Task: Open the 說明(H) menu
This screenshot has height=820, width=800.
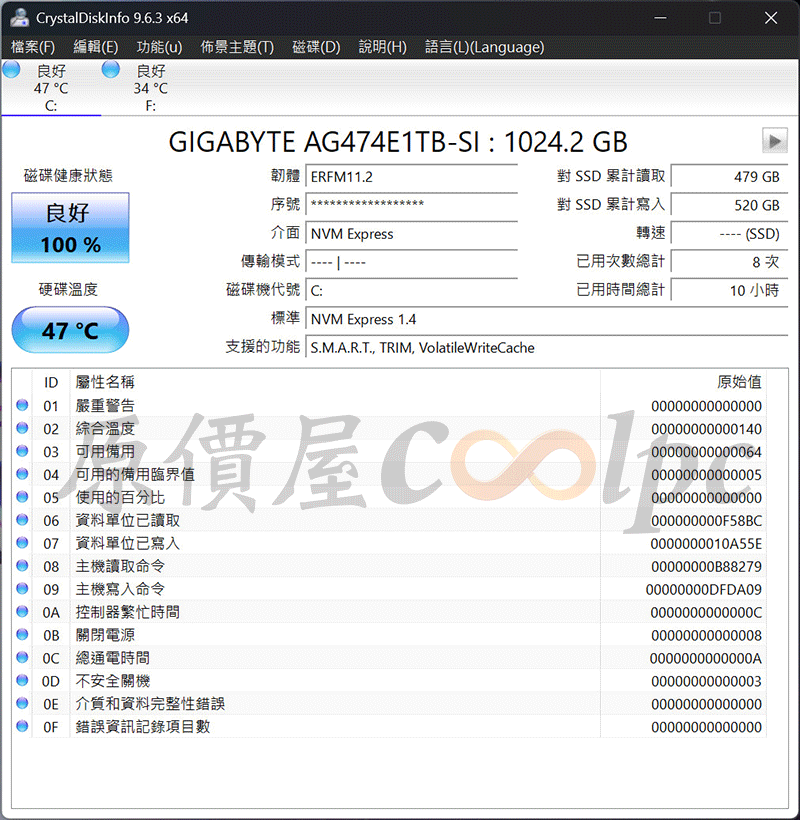Action: click(382, 47)
